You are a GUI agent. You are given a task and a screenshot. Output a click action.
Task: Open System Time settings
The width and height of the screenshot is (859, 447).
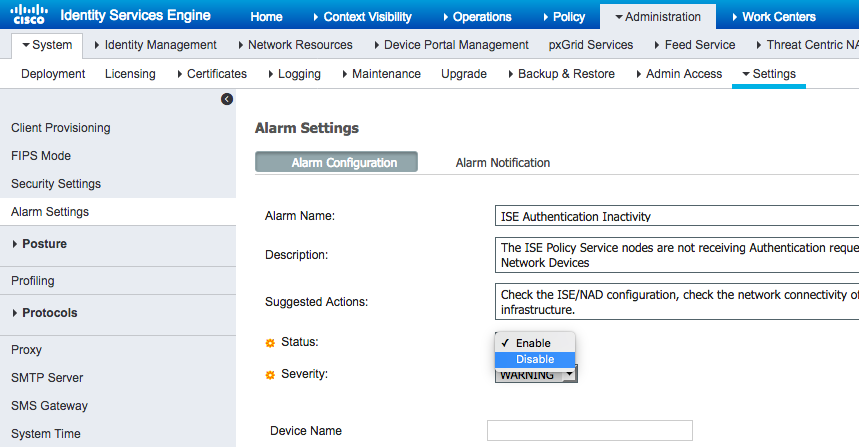point(46,433)
